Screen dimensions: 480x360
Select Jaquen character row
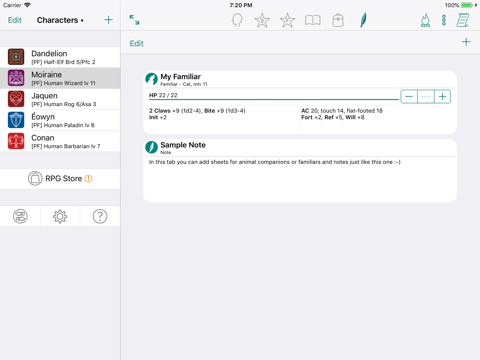click(x=60, y=99)
